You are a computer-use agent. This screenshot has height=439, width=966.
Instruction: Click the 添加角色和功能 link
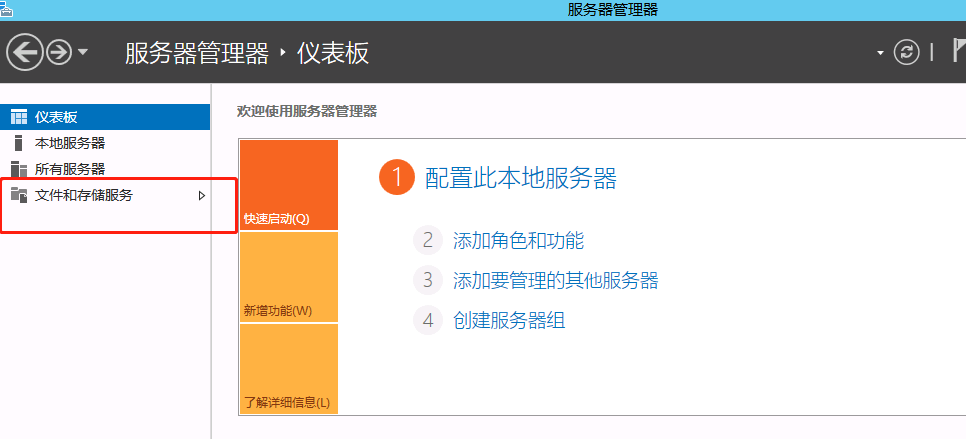tap(518, 240)
